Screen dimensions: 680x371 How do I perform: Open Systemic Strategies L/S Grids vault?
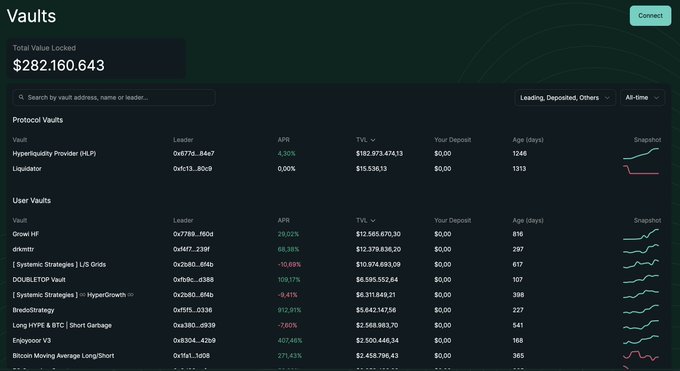(x=59, y=264)
